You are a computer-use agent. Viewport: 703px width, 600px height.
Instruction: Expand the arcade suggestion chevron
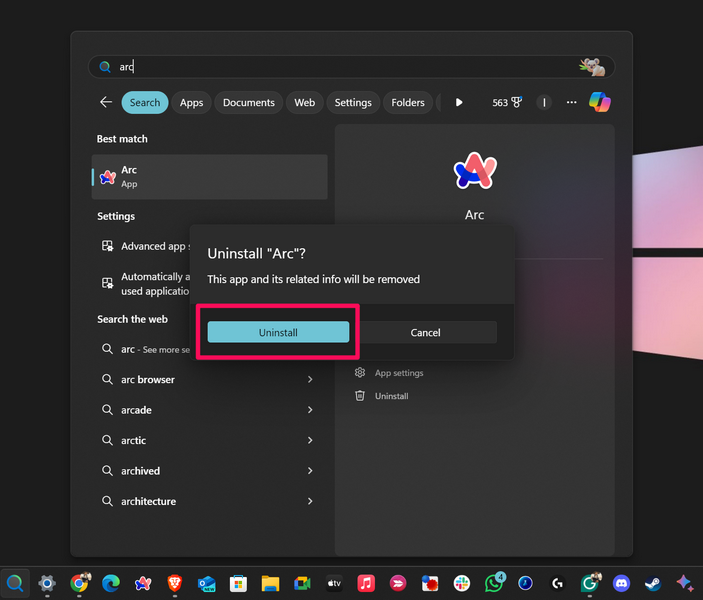tap(310, 410)
